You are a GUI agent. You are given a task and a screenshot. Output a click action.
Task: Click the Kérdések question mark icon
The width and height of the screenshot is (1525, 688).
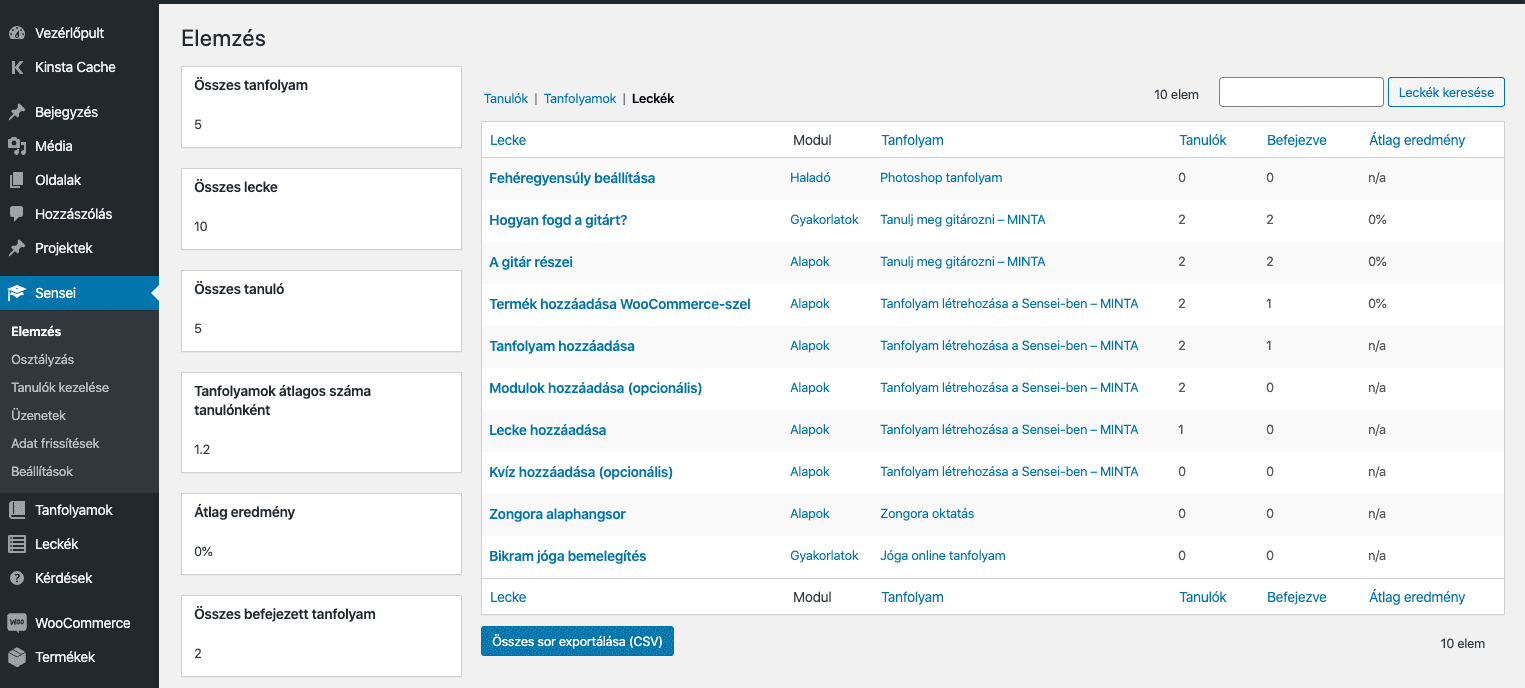17,578
